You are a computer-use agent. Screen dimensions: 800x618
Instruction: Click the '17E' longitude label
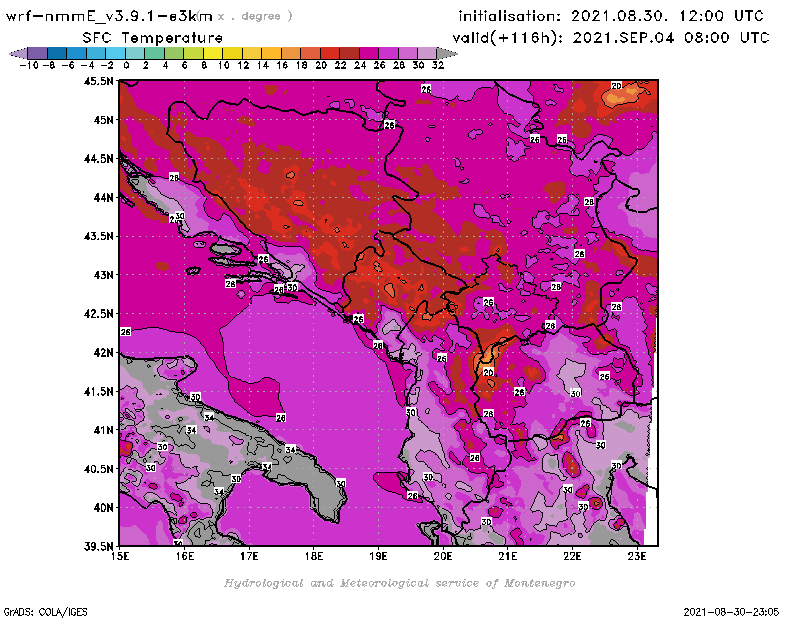coord(249,556)
